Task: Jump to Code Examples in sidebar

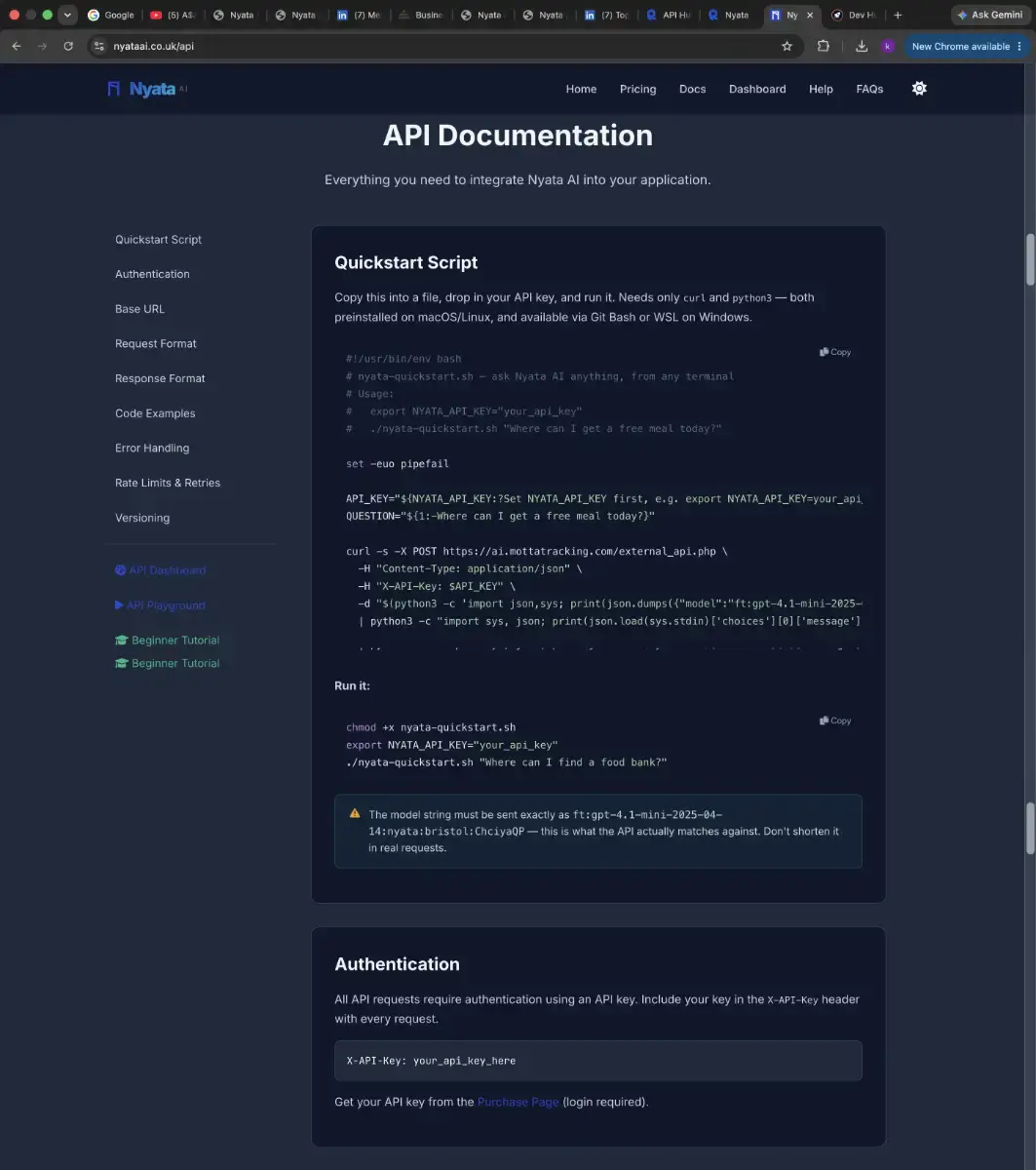Action: pos(155,413)
